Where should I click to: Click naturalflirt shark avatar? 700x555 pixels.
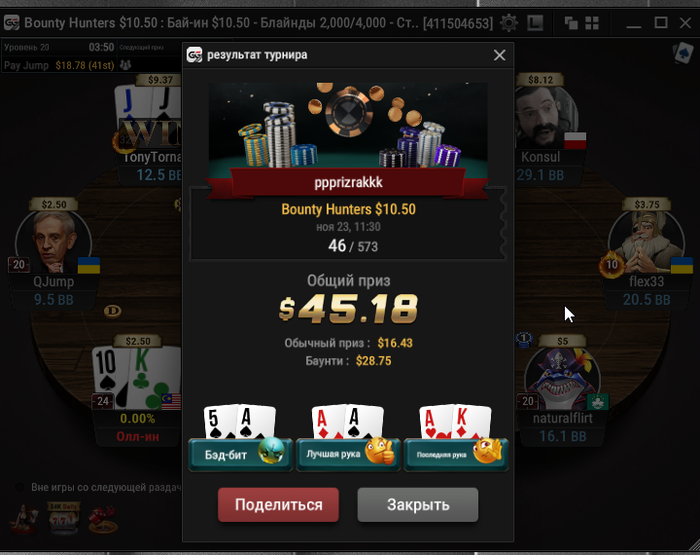pos(562,379)
